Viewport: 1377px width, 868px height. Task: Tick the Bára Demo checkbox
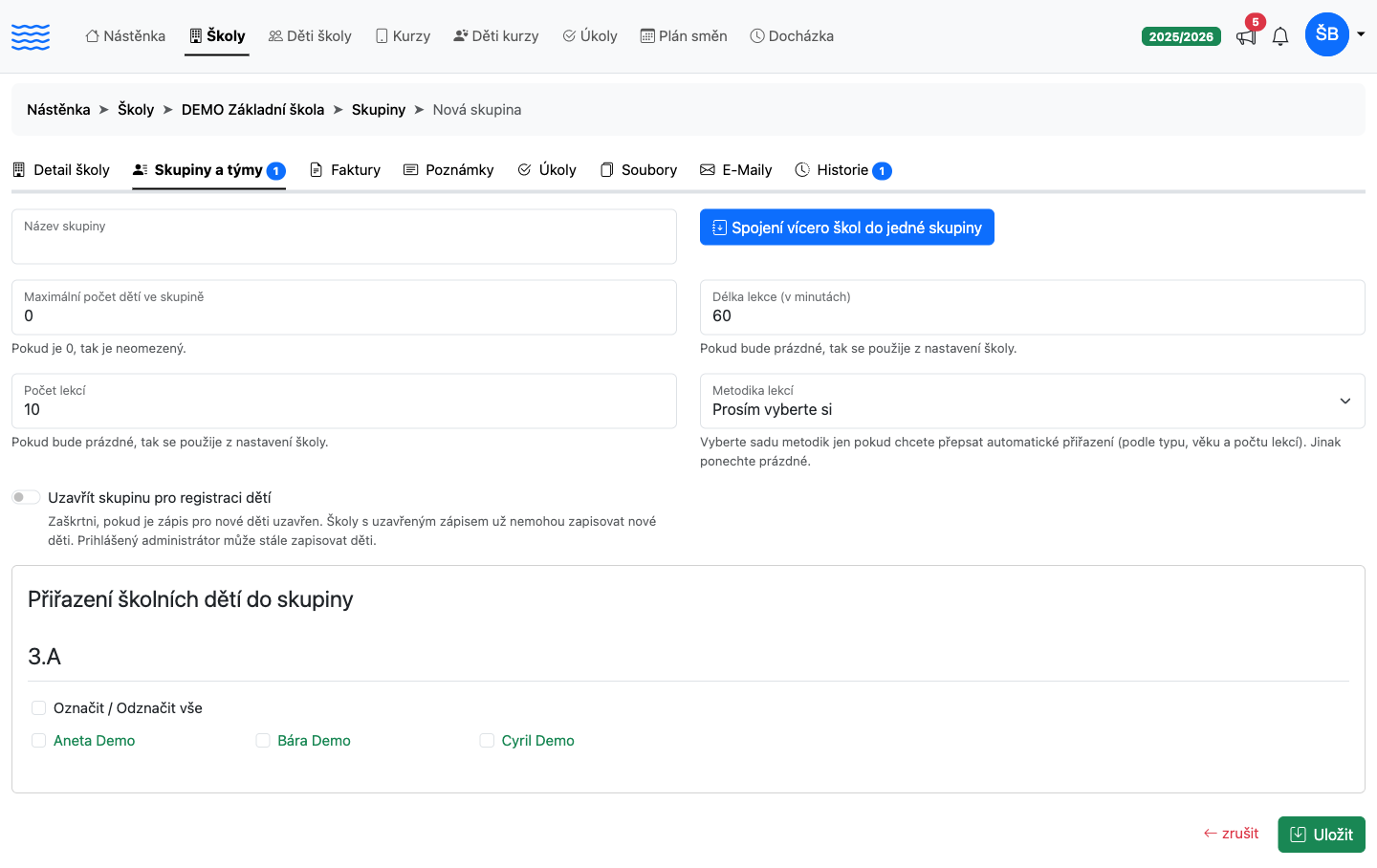[263, 741]
